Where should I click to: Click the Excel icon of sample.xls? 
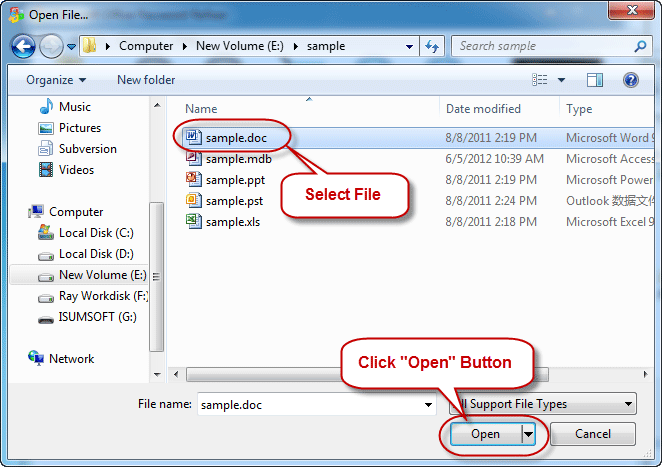[194, 221]
